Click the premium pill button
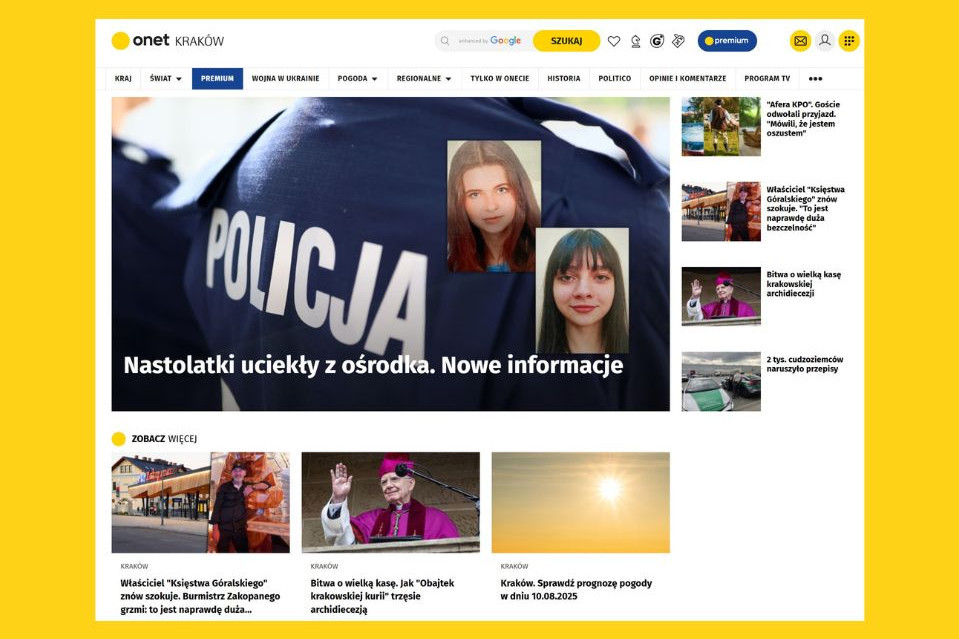 tap(729, 41)
